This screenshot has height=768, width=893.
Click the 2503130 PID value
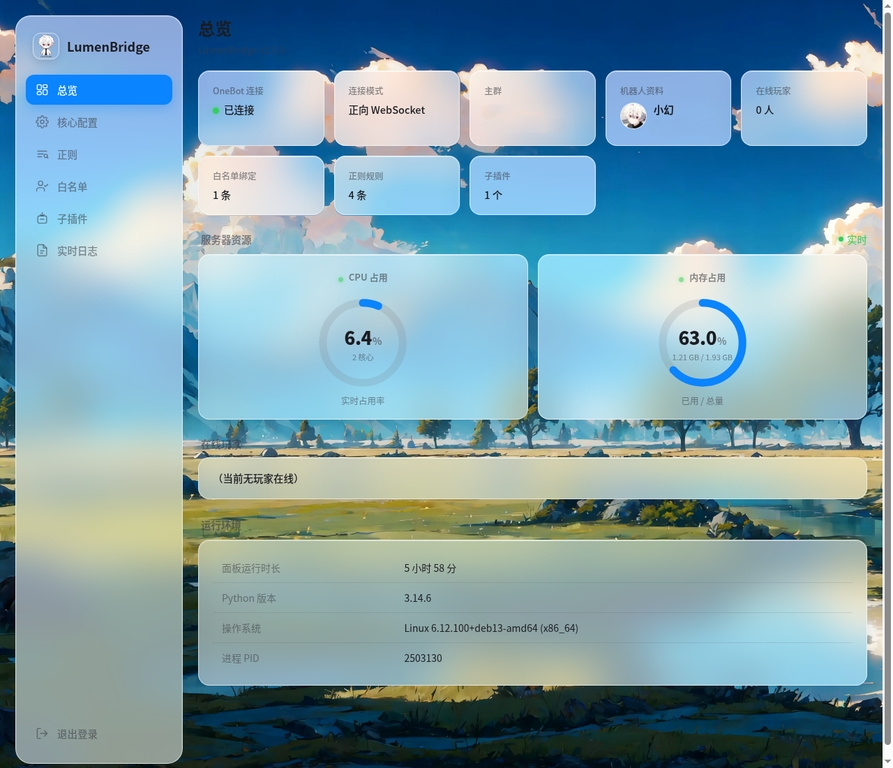tap(423, 658)
